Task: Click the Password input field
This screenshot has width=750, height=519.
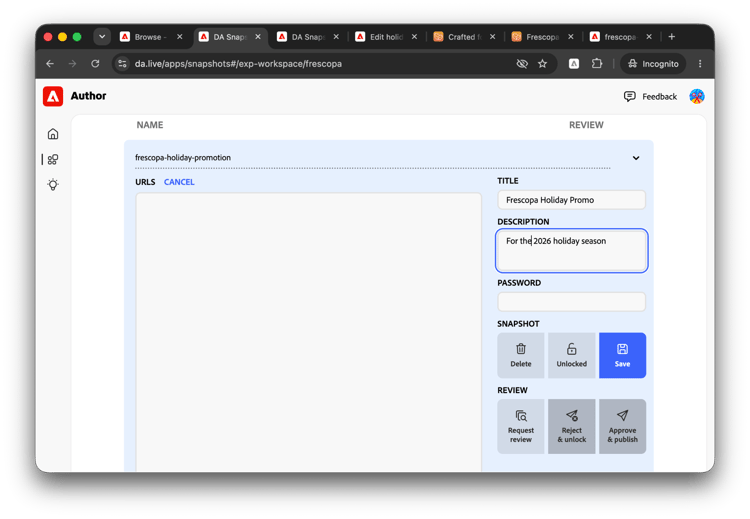Action: click(x=572, y=302)
